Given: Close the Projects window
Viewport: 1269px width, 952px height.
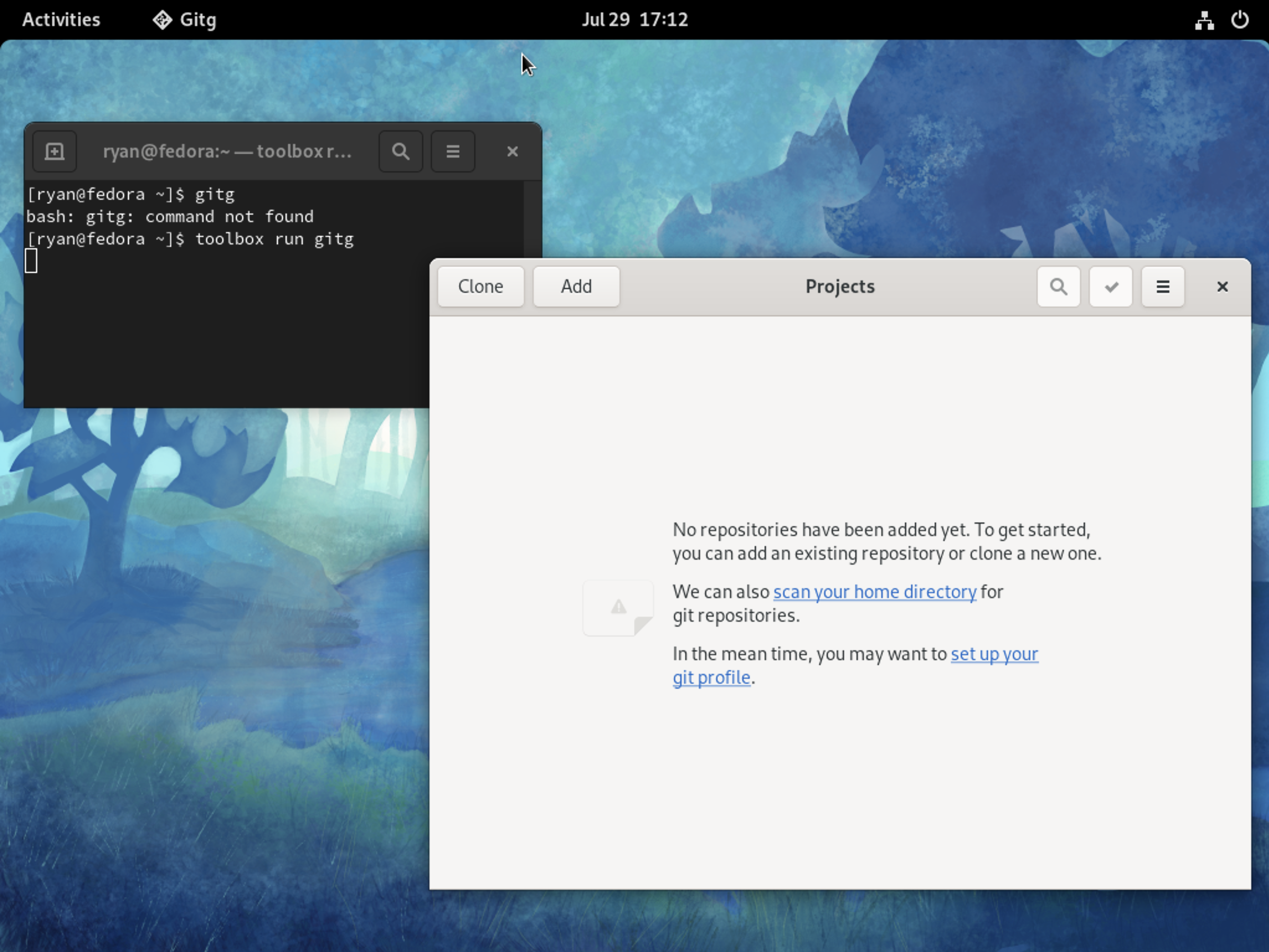Looking at the screenshot, I should point(1222,286).
